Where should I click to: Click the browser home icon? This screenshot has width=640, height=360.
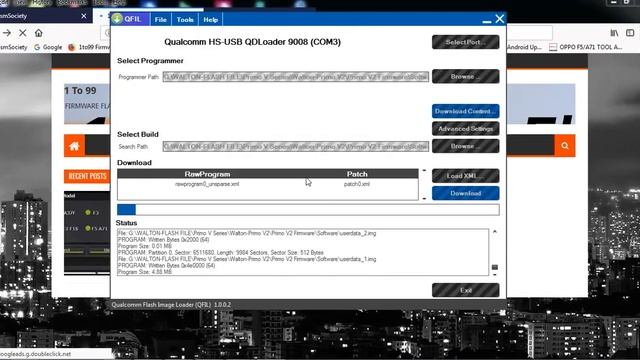tap(38, 33)
